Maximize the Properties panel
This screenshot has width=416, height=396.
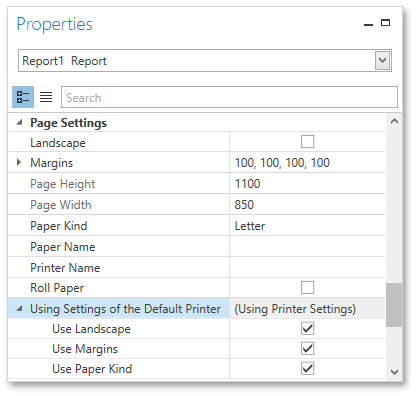click(386, 23)
